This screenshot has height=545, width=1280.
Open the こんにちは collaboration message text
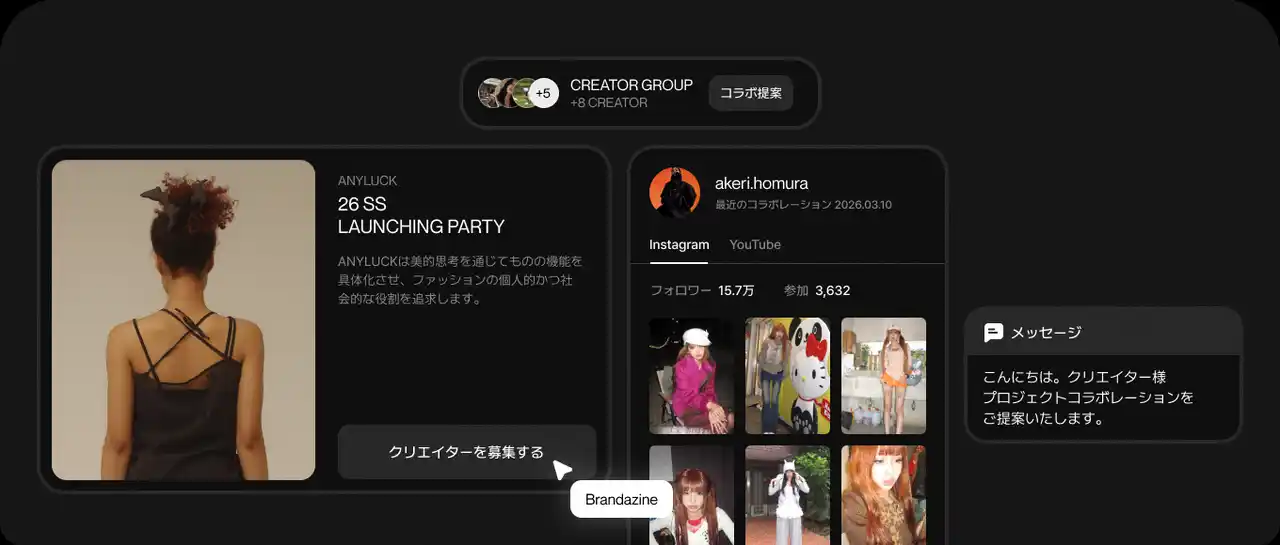click(1088, 398)
